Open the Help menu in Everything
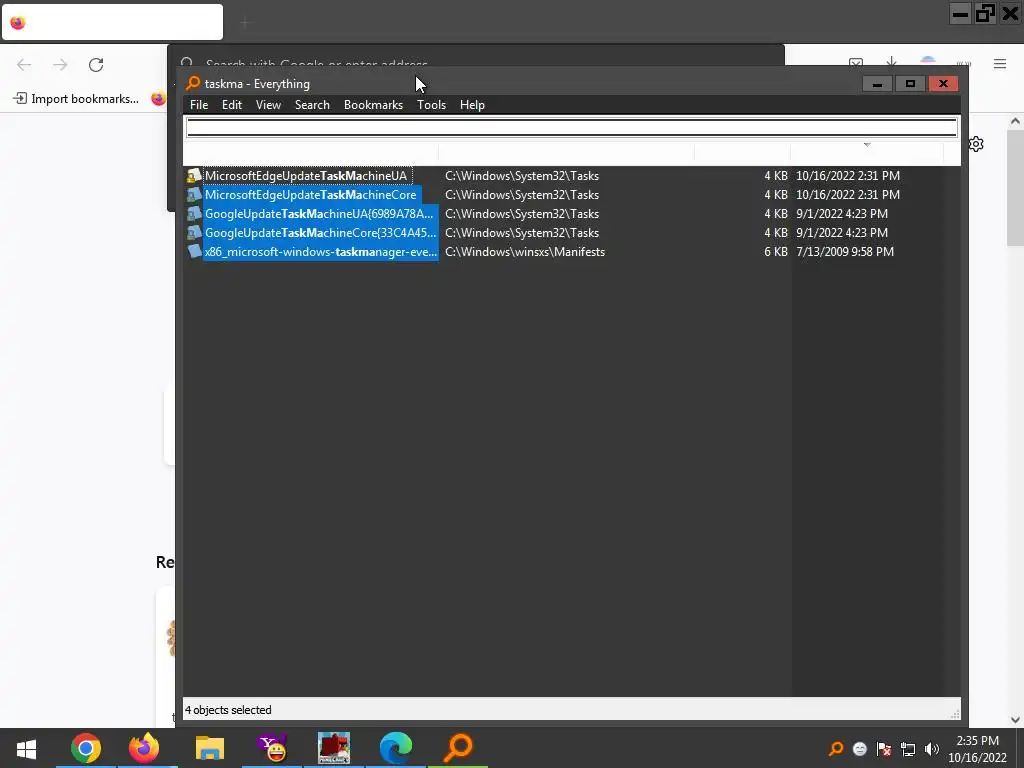This screenshot has width=1024, height=768. click(x=472, y=104)
